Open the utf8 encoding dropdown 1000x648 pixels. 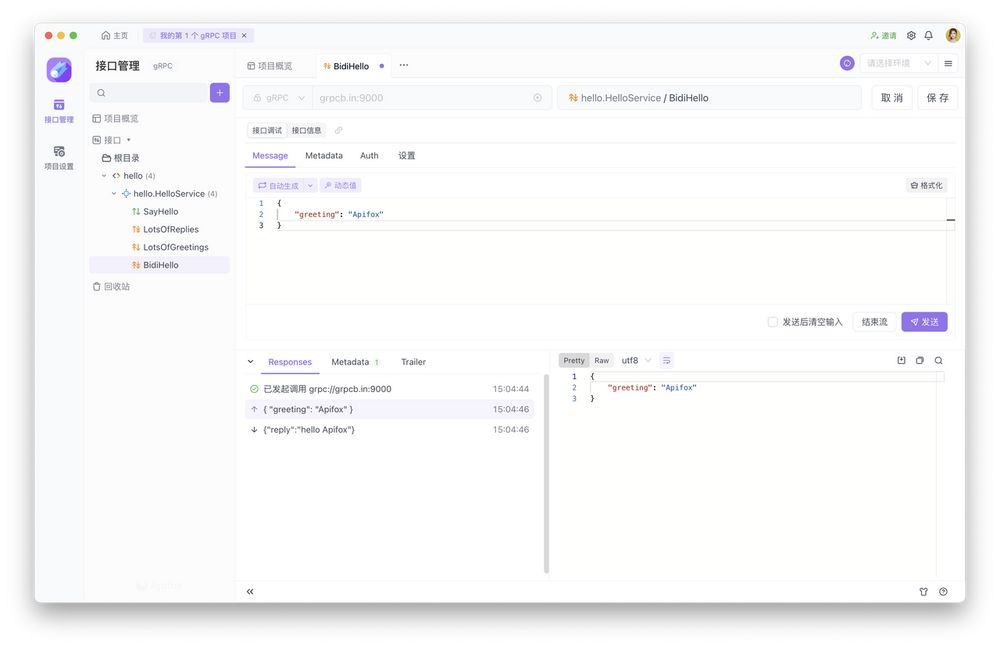pos(629,360)
